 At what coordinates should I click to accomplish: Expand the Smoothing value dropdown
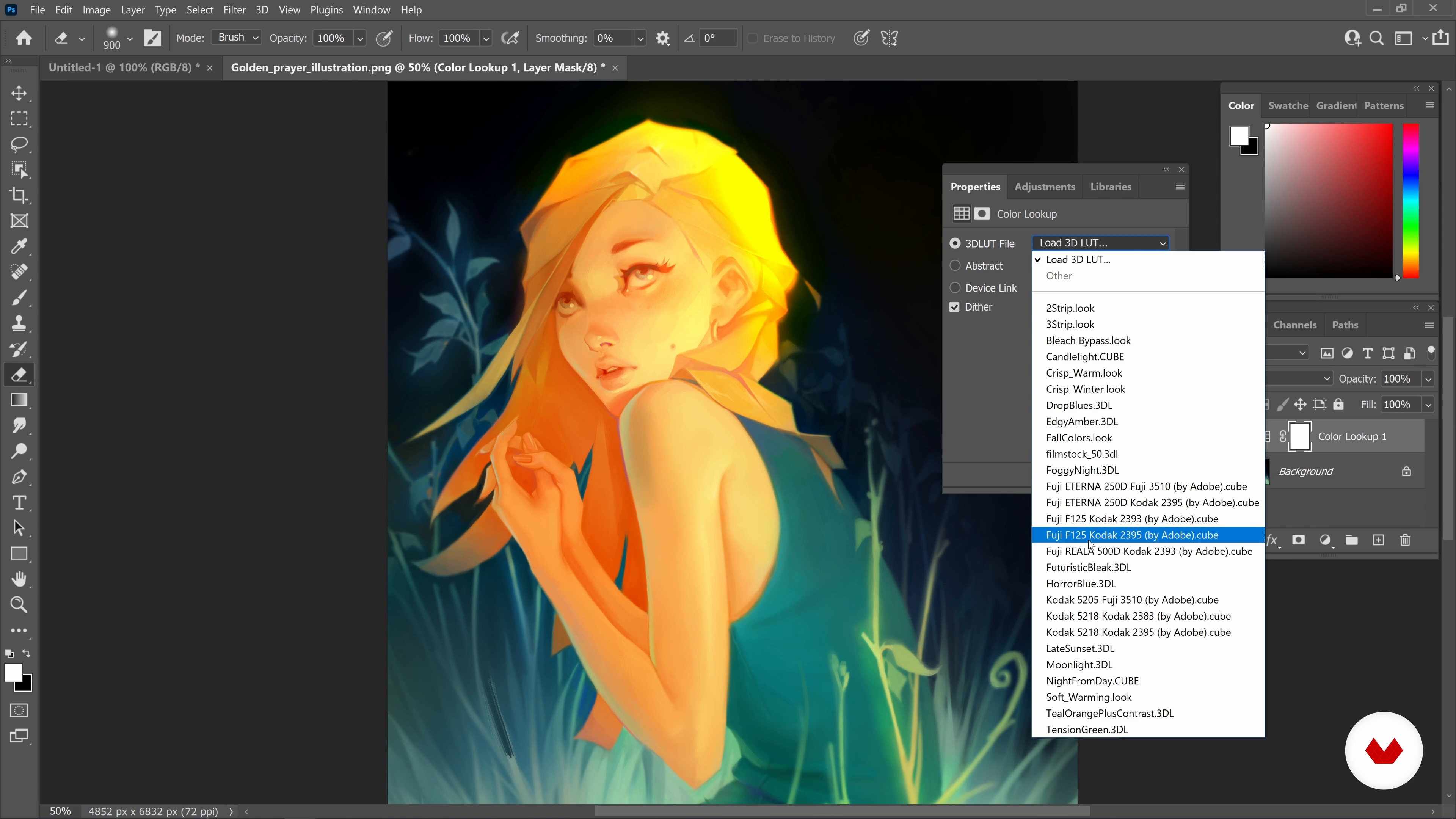[640, 38]
